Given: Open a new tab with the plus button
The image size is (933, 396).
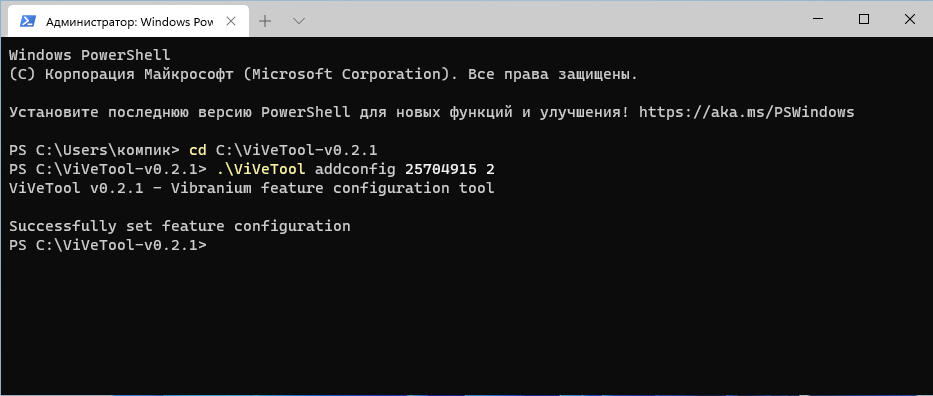Looking at the screenshot, I should (265, 21).
